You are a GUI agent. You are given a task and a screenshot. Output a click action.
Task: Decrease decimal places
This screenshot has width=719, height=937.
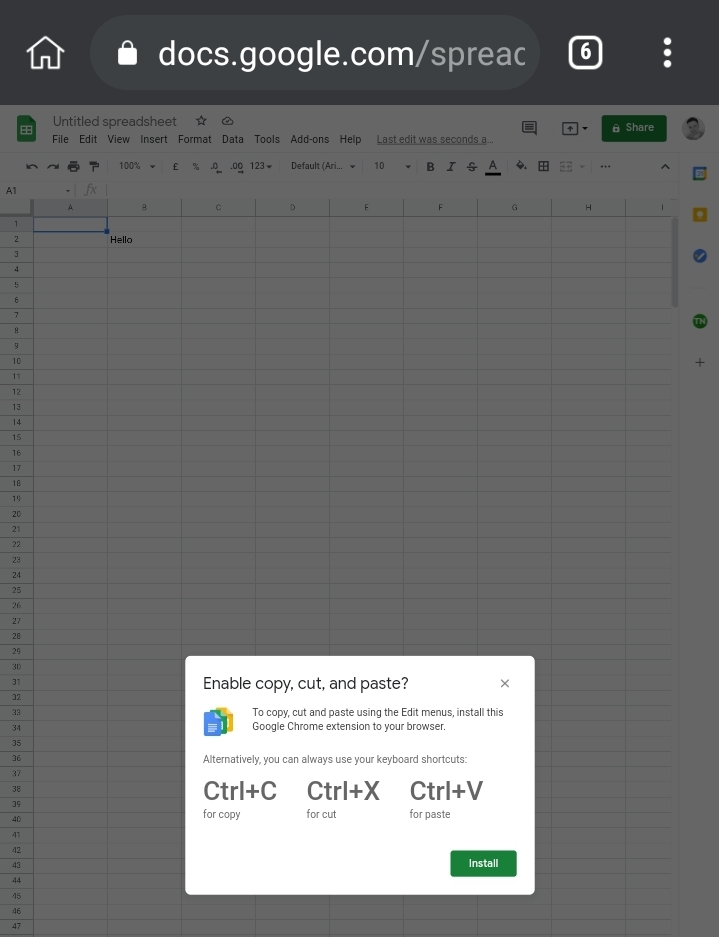(x=216, y=167)
